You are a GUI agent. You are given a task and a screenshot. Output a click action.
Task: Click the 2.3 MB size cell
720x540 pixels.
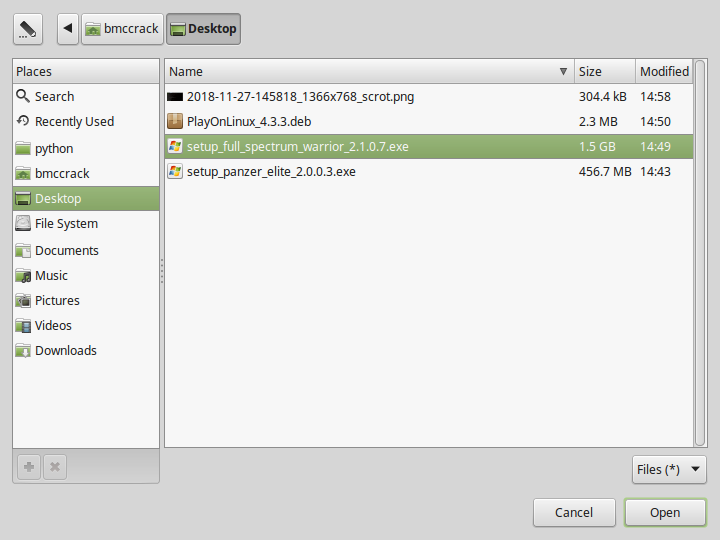click(598, 121)
